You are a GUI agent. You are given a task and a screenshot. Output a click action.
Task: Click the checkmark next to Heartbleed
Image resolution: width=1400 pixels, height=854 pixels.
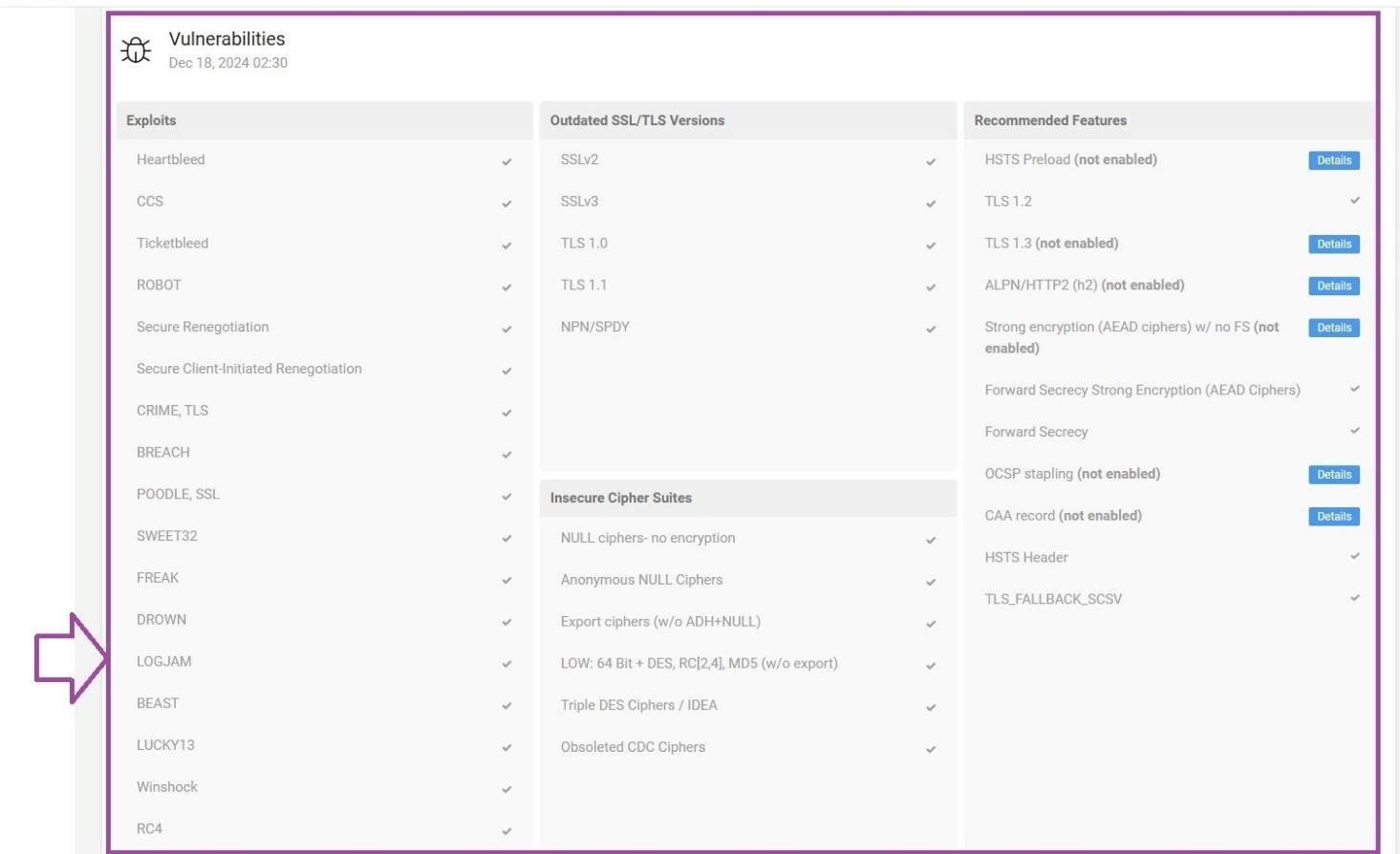tap(505, 161)
